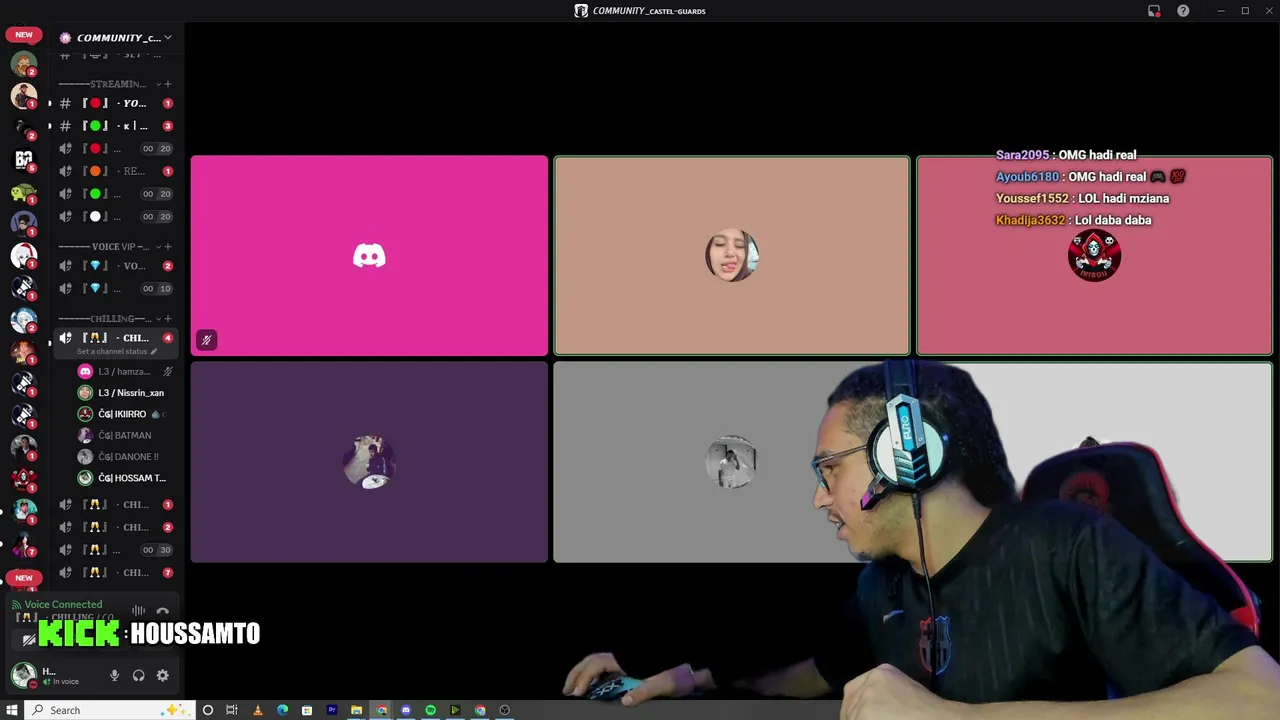The image size is (1280, 720).
Task: Select user L3 / Nissrin_xan in voice list
Action: click(125, 393)
